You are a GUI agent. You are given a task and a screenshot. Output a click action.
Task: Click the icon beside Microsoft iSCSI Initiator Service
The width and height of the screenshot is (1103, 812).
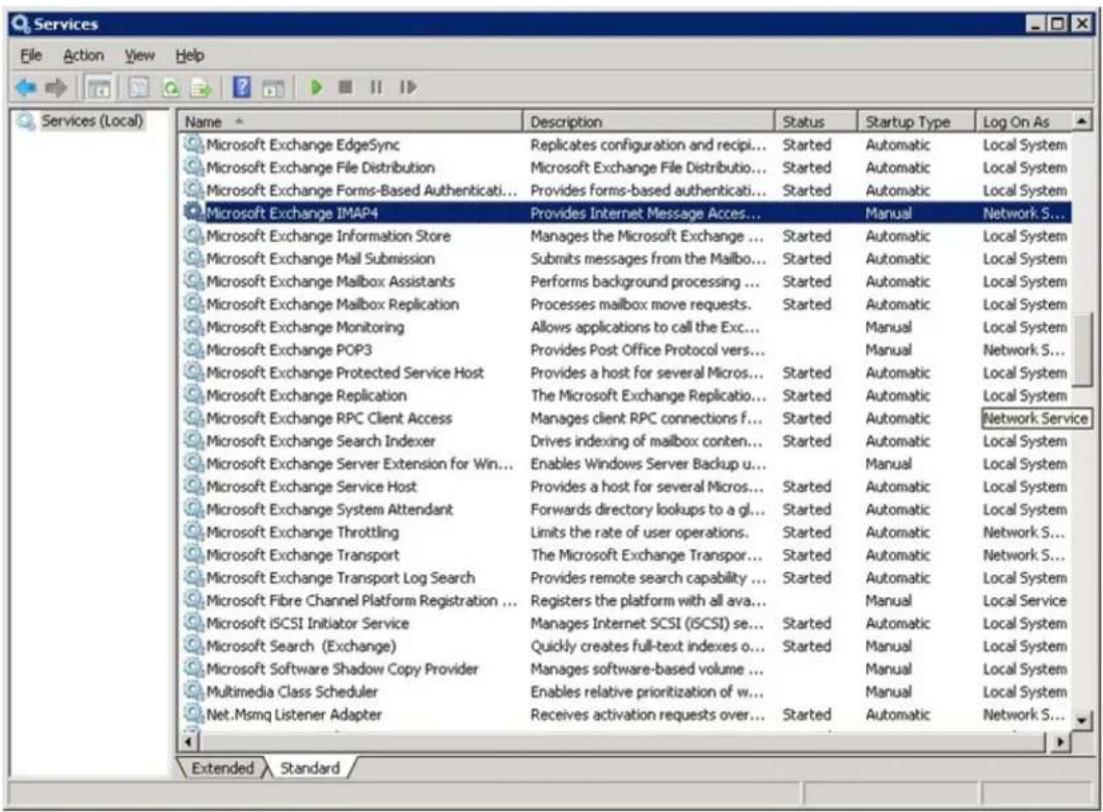pos(193,622)
